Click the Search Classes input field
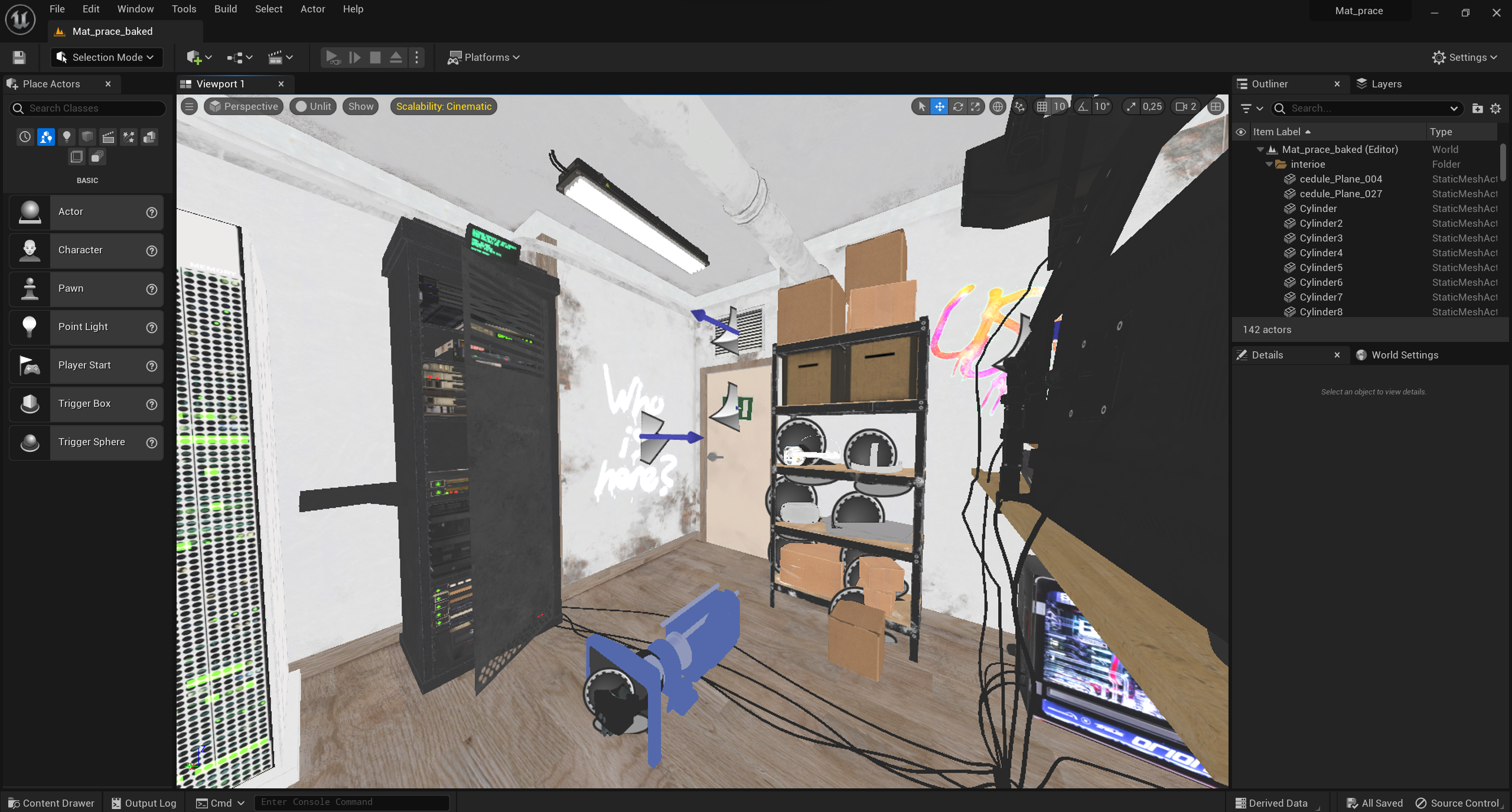Viewport: 1512px width, 812px height. [x=89, y=108]
